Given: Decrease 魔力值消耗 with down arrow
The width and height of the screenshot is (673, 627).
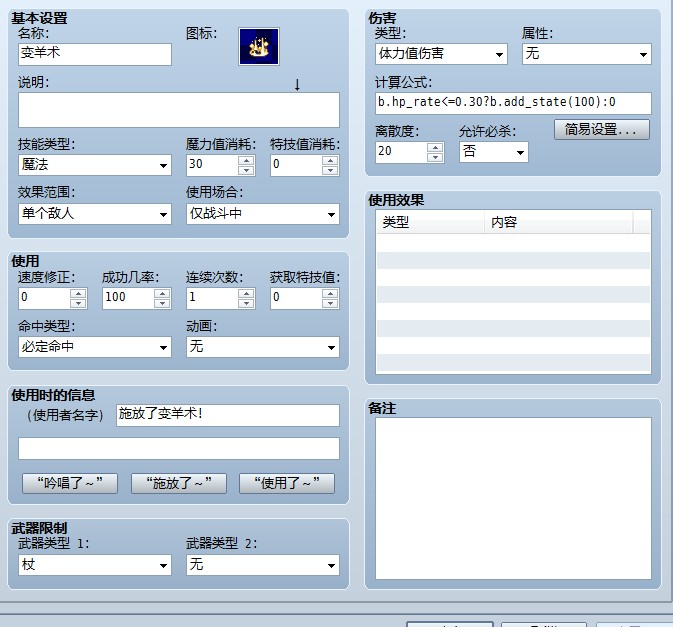Looking at the screenshot, I should pyautogui.click(x=246, y=170).
